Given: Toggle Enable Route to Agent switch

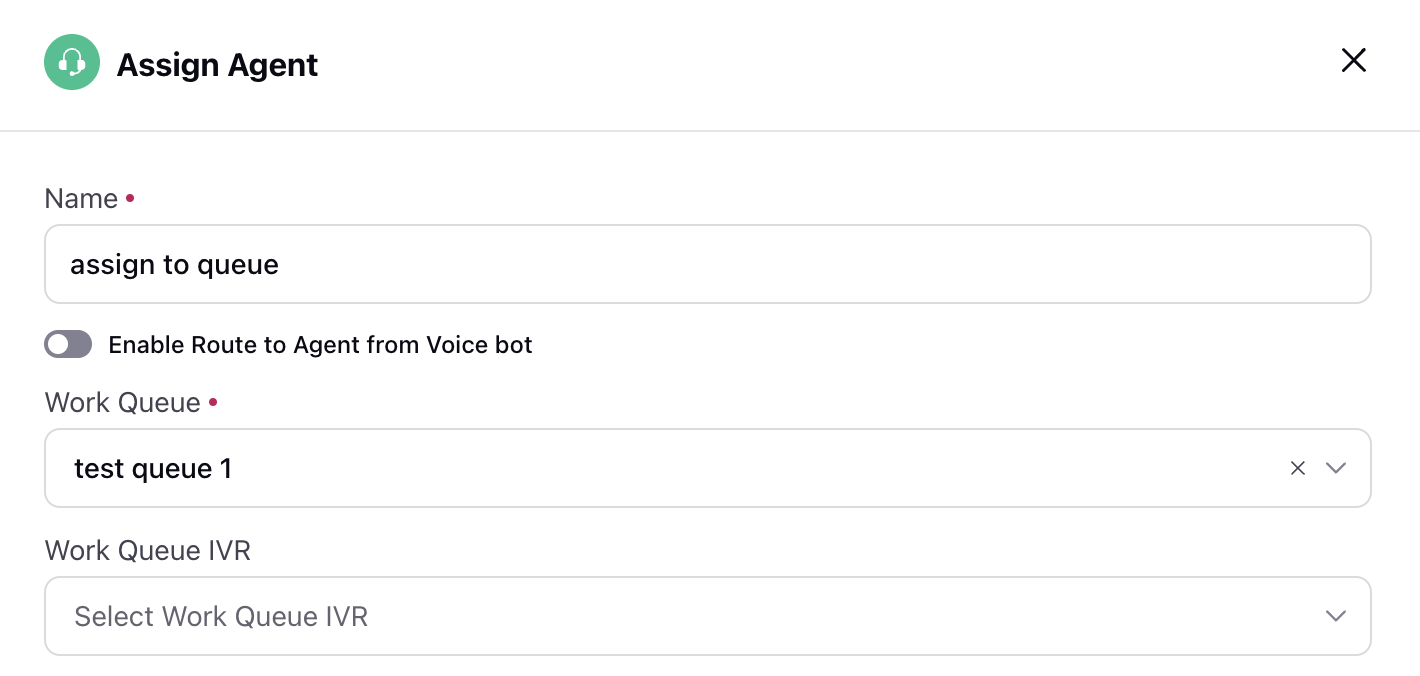Looking at the screenshot, I should 68,345.
